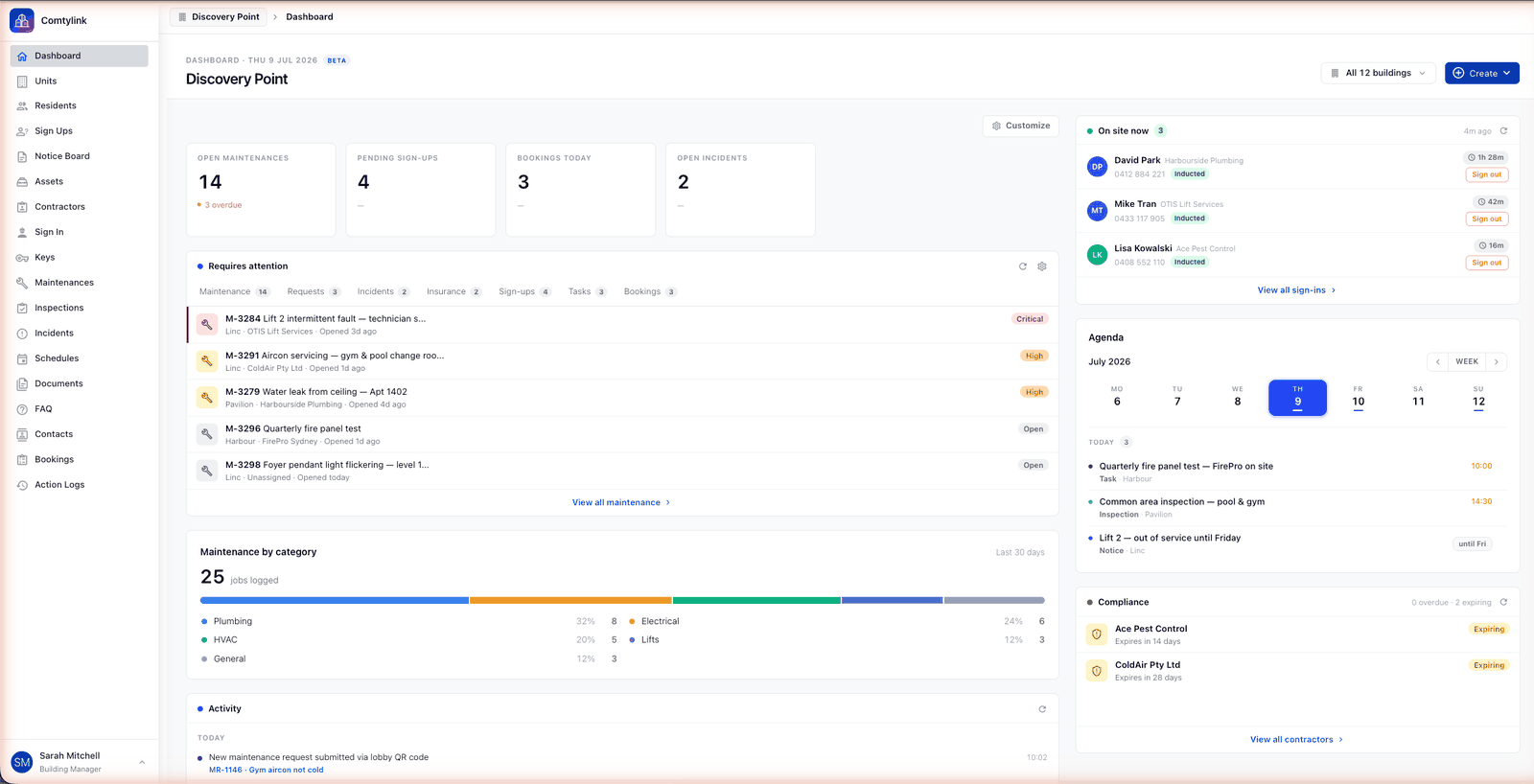This screenshot has width=1534, height=784.
Task: Expand the Create button menu
Action: [1482, 73]
